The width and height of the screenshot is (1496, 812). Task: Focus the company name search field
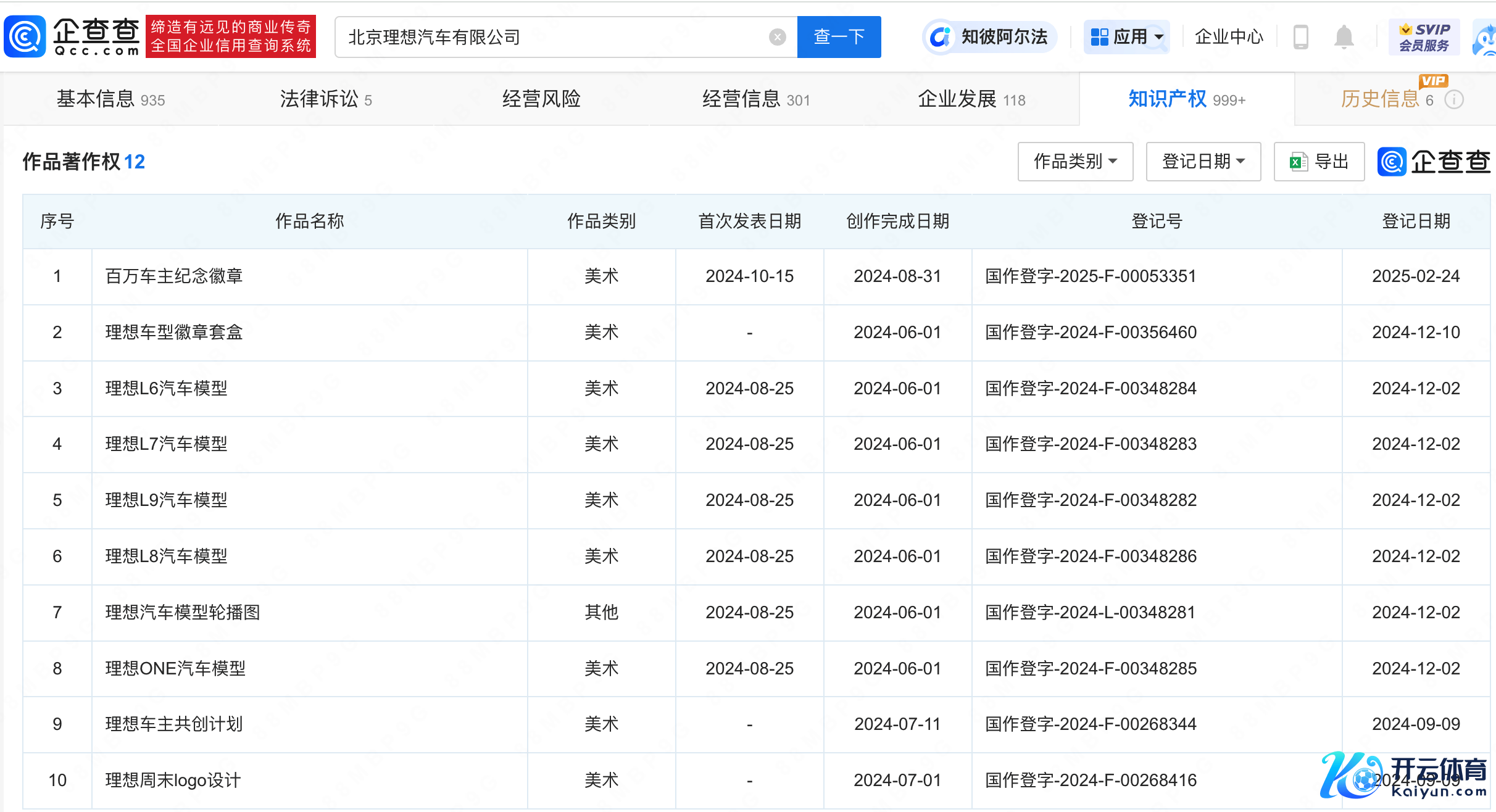[555, 37]
